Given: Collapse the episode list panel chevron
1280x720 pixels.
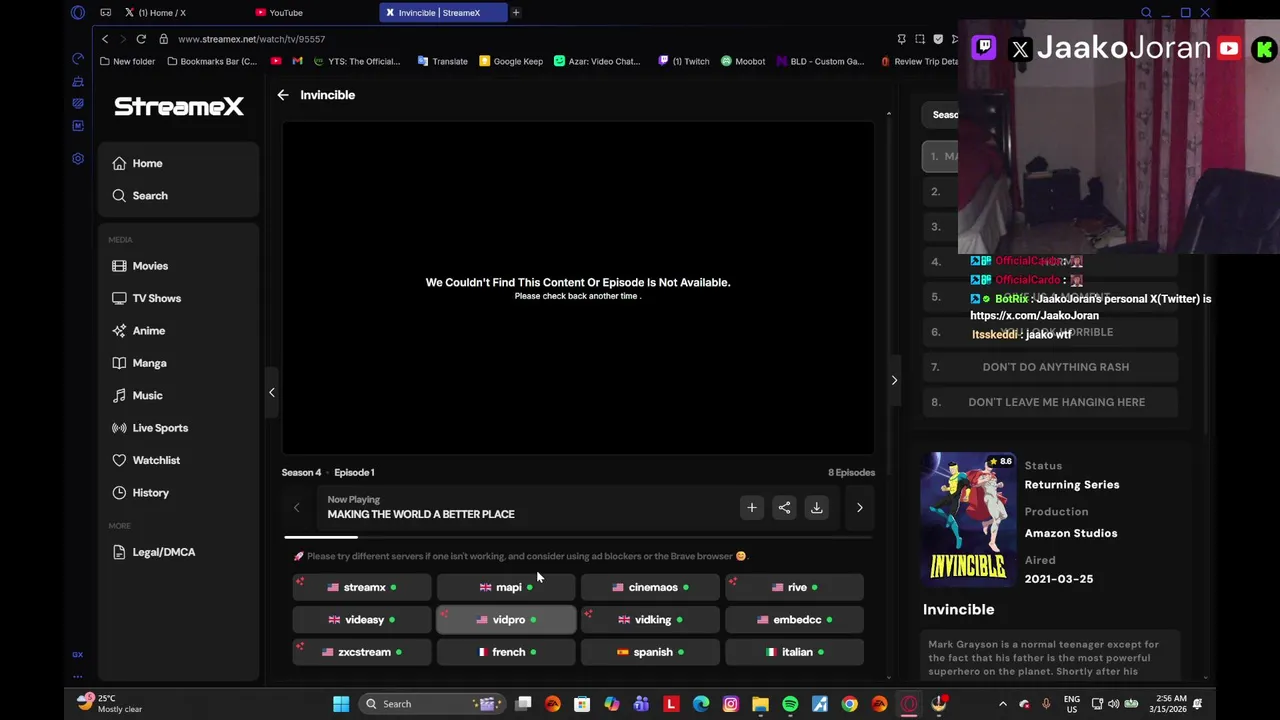Looking at the screenshot, I should pyautogui.click(x=894, y=380).
